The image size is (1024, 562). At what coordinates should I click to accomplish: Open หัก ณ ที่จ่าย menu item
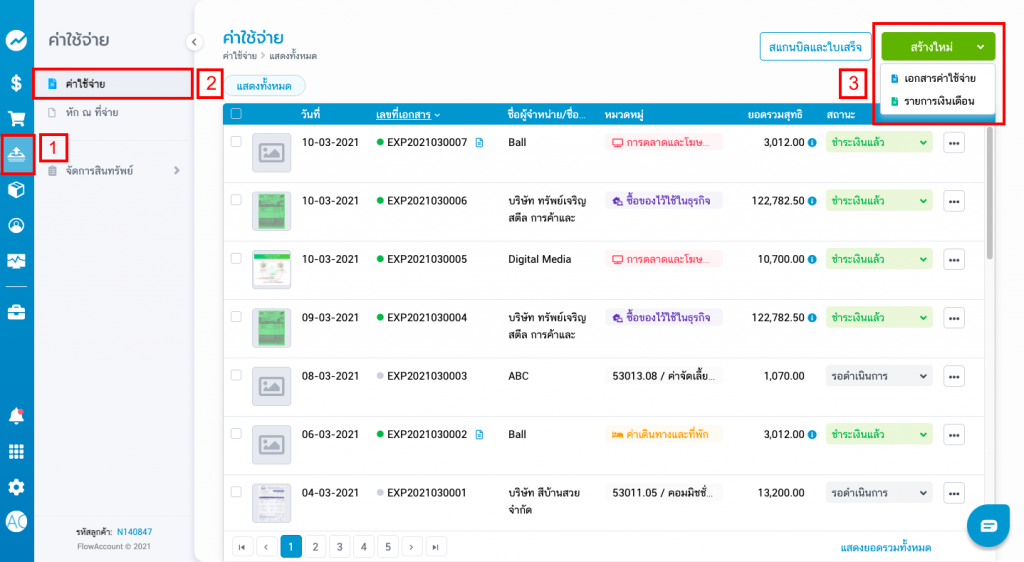(x=92, y=112)
